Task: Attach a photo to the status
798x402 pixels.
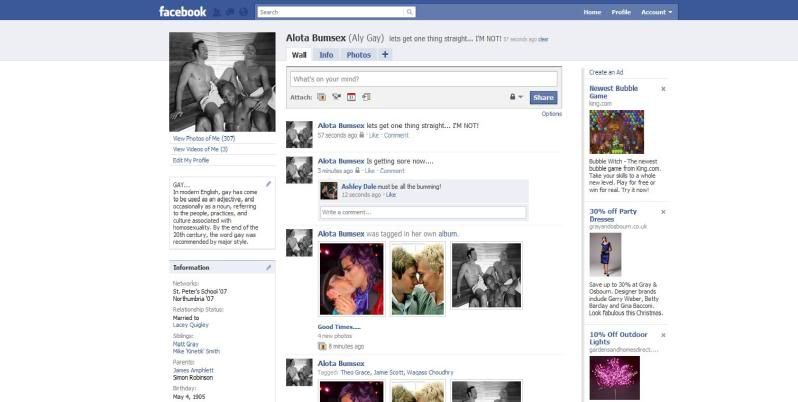Action: [322, 97]
